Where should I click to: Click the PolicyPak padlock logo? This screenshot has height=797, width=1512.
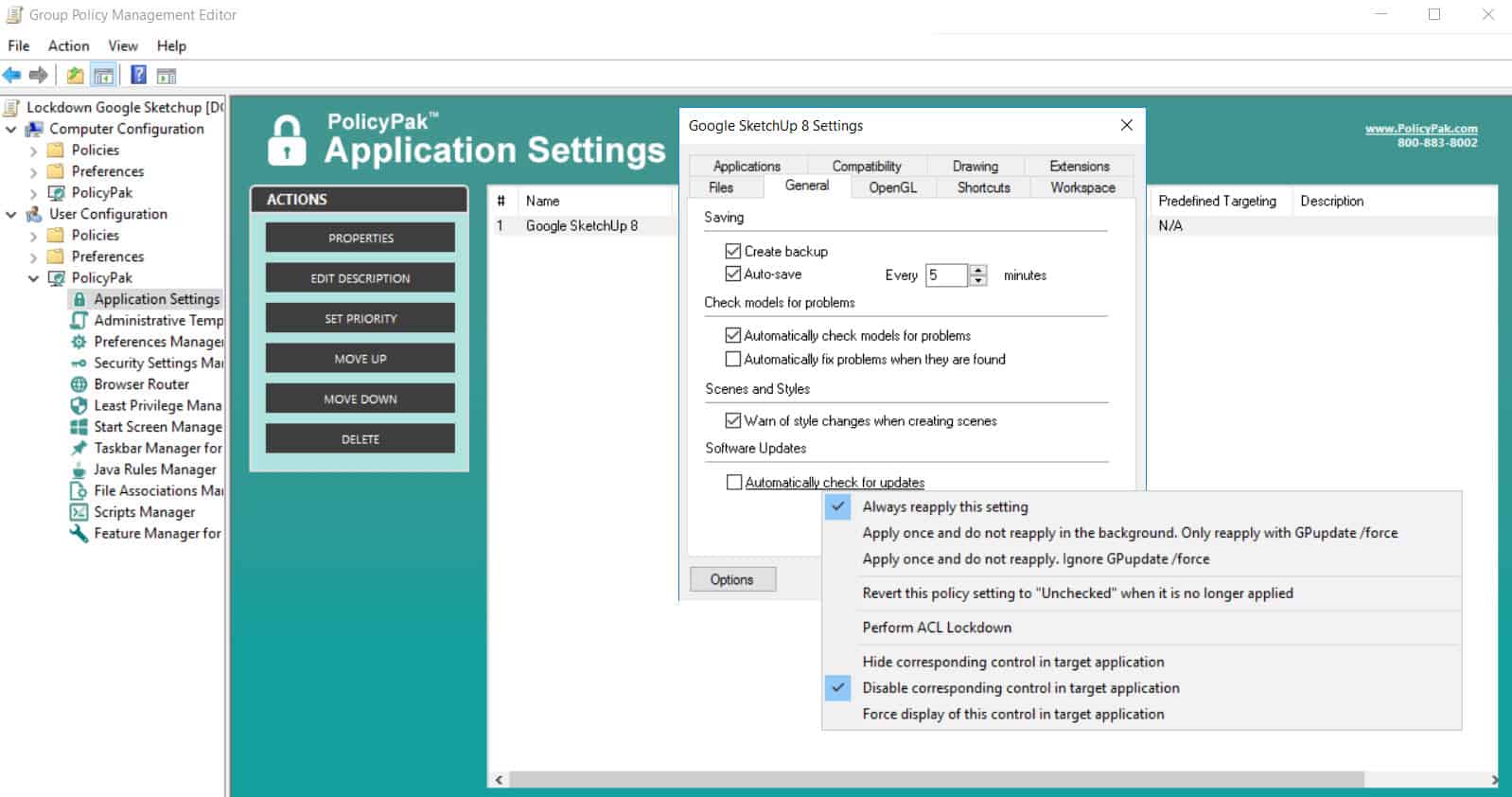[287, 140]
